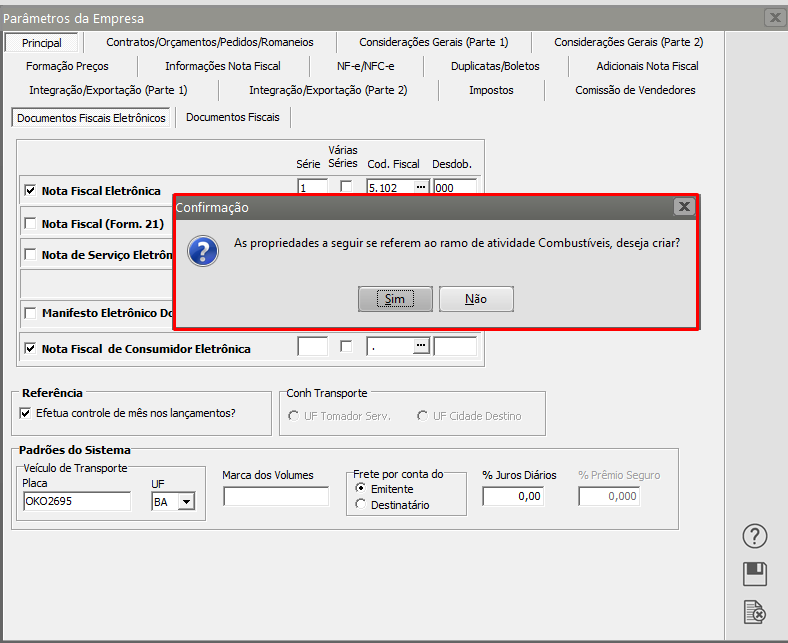
Task: Enable Manifesto Eletrônico checkbox
Action: (x=30, y=313)
